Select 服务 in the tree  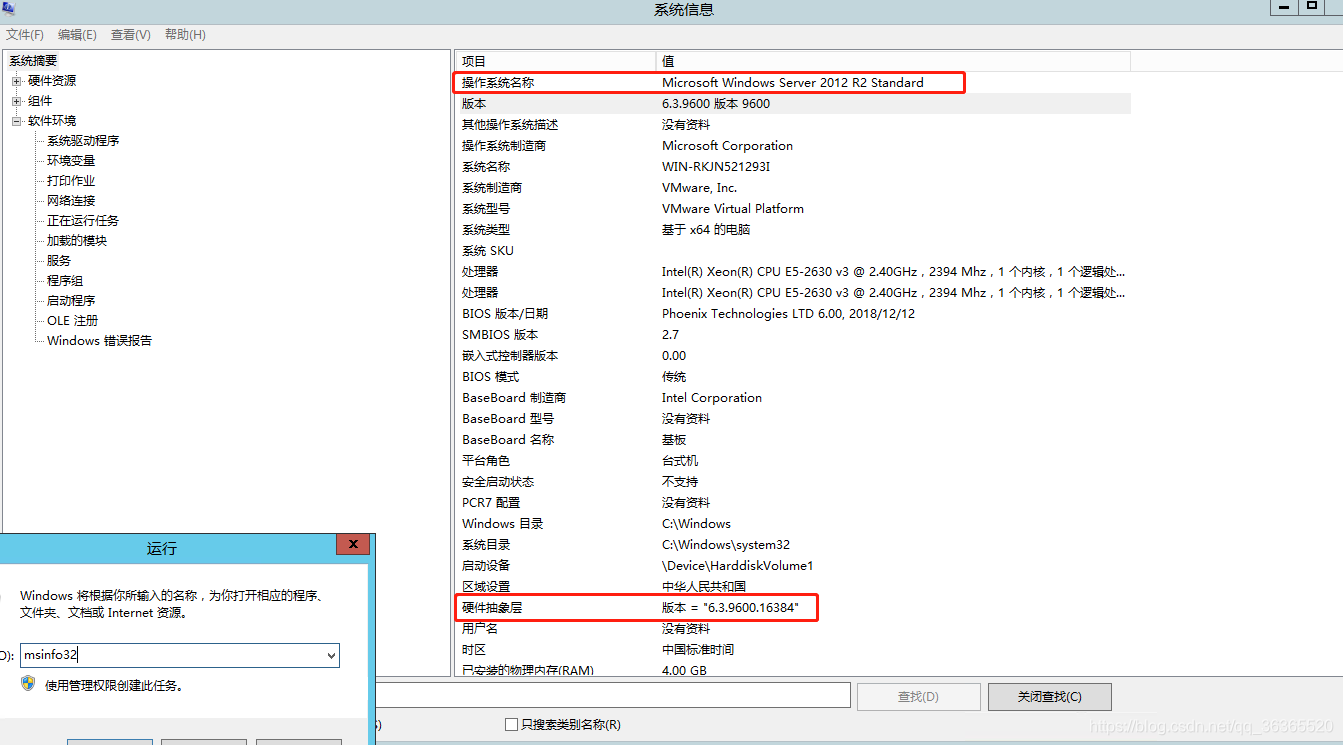pyautogui.click(x=59, y=261)
